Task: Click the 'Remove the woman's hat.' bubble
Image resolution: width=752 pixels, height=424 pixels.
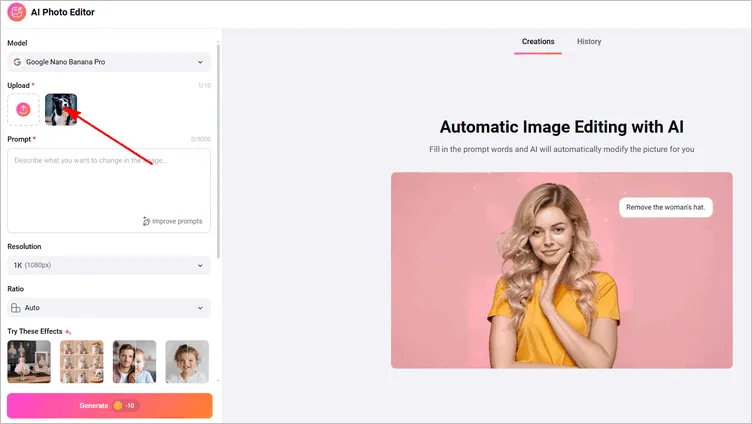Action: coord(666,207)
